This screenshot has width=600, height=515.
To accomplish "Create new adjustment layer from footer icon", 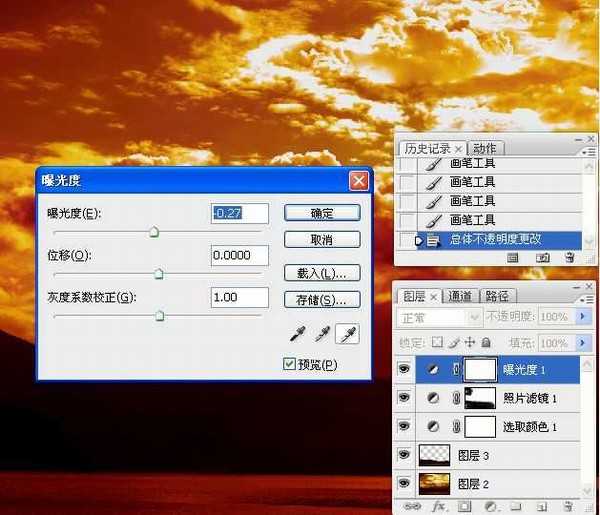I will [489, 507].
